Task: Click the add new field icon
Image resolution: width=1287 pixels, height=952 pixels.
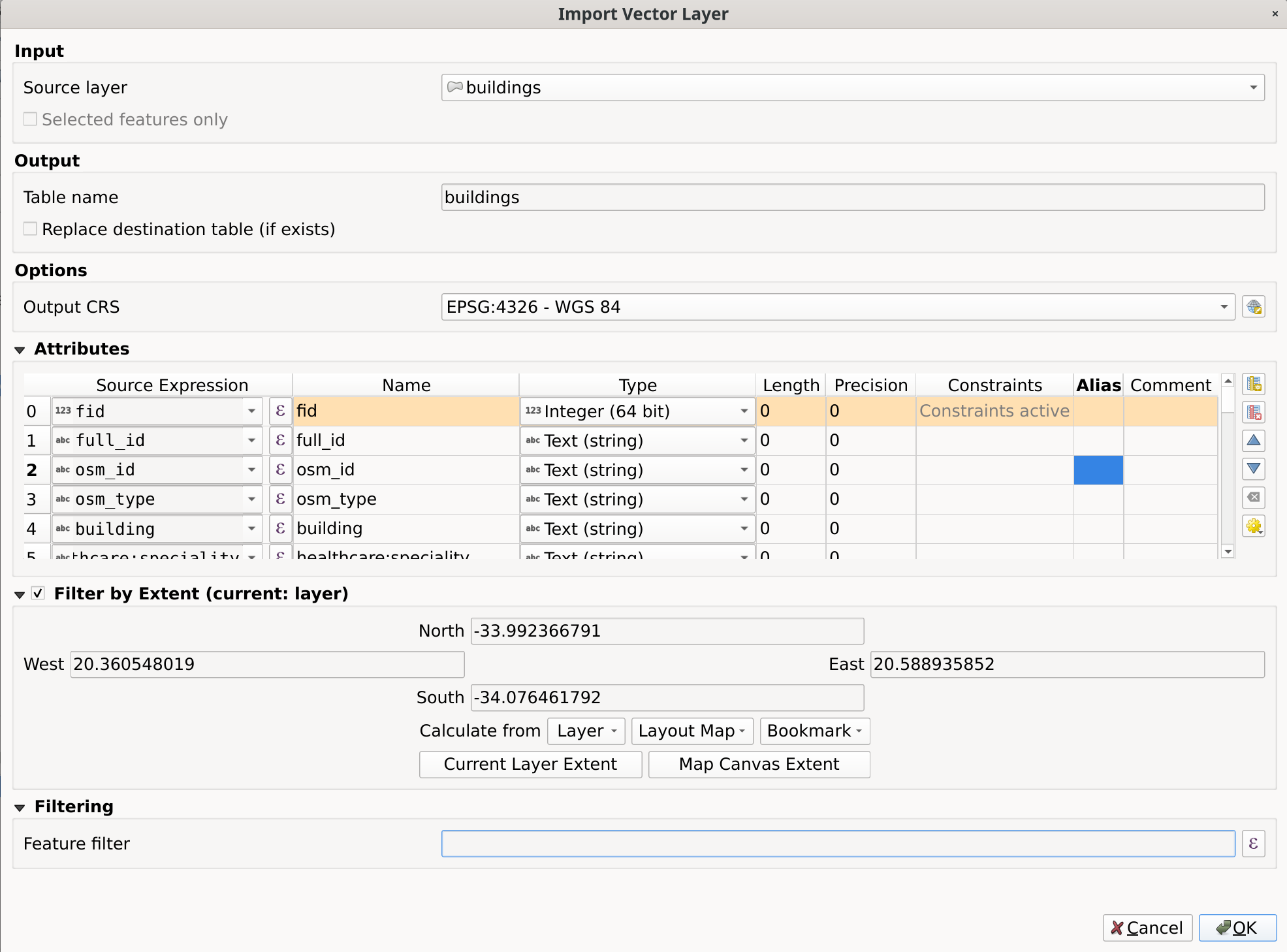Action: pos(1253,385)
